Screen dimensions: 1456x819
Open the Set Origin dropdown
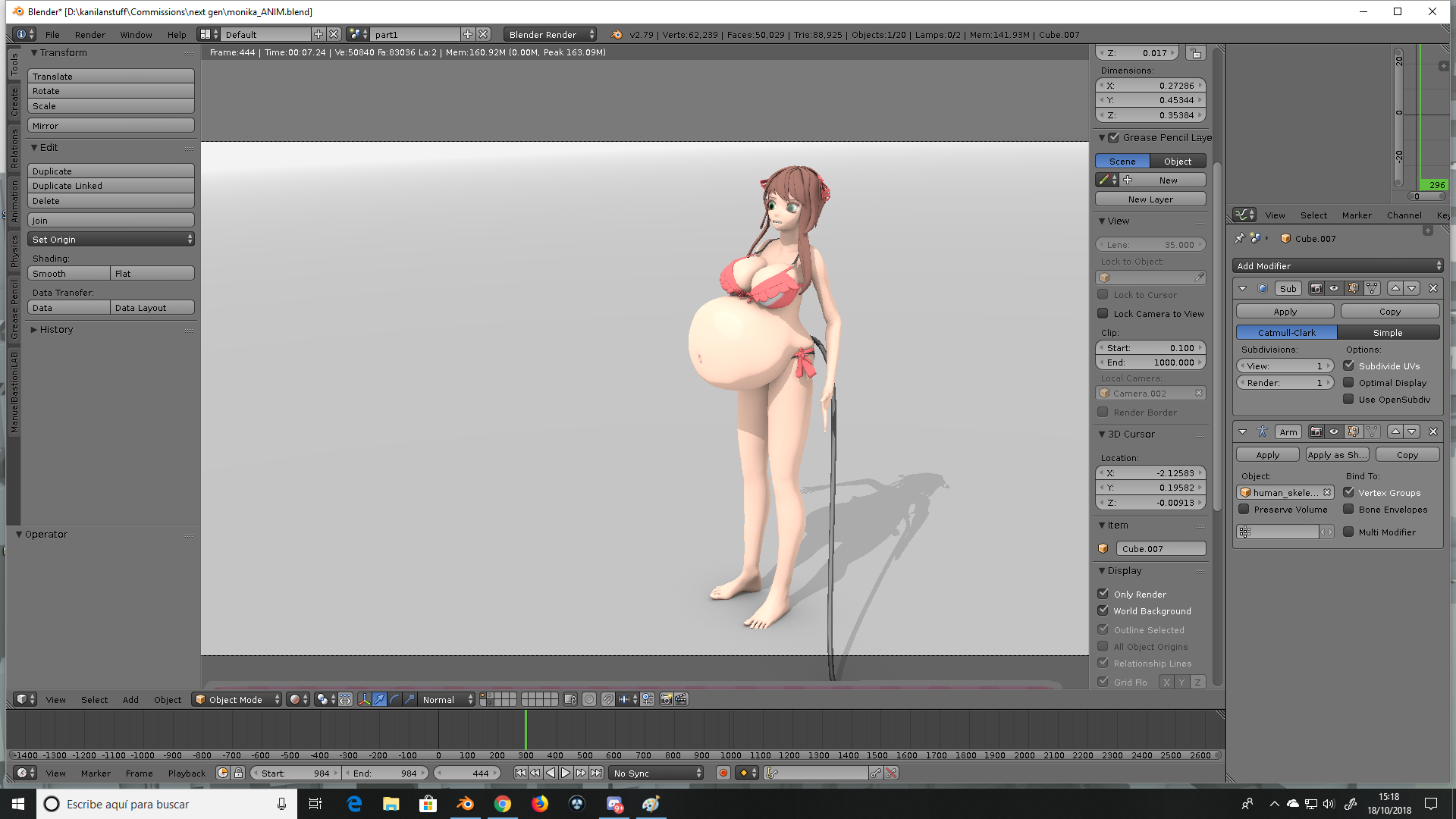click(111, 239)
